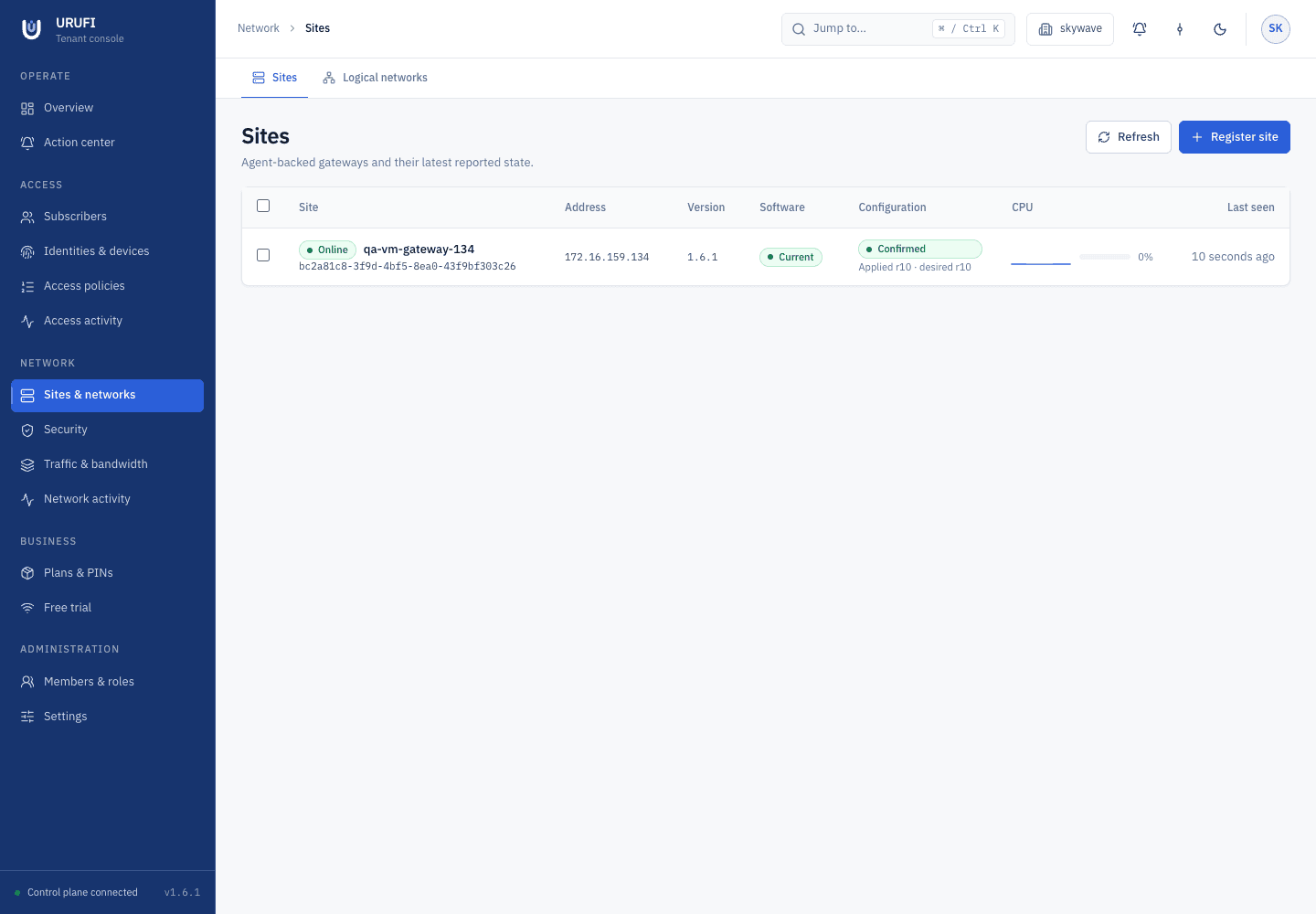
Task: Switch to the Sites tab
Action: pyautogui.click(x=274, y=78)
